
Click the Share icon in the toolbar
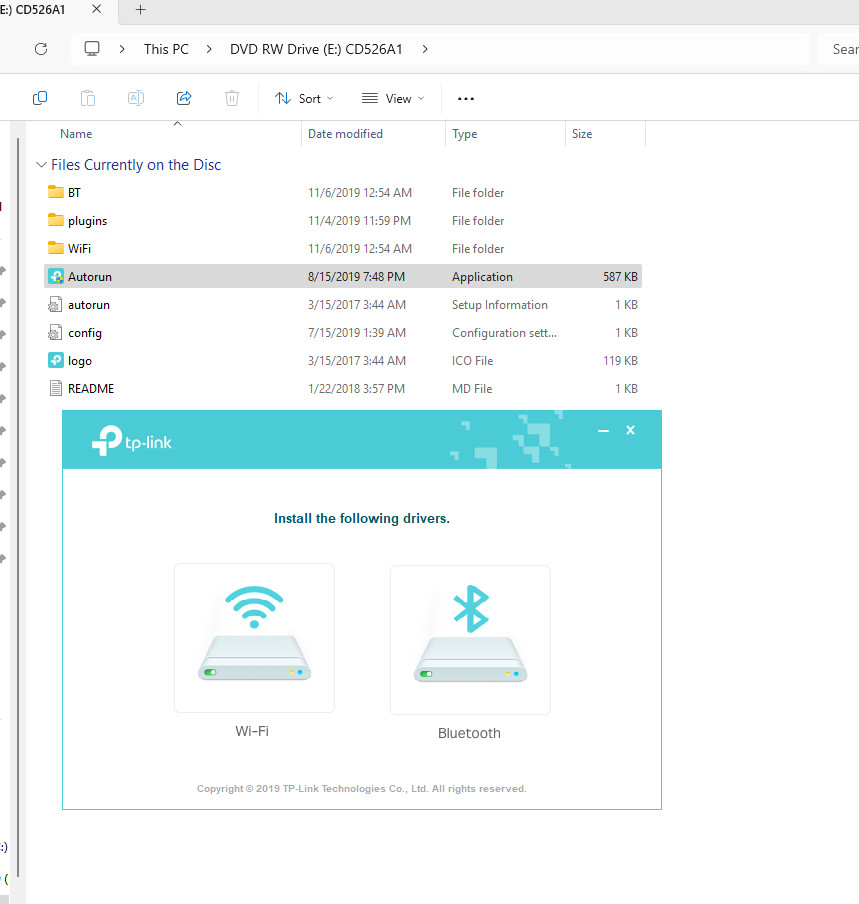184,97
